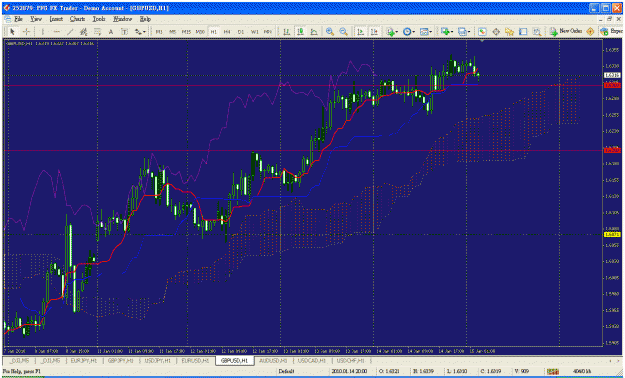Screen dimensions: 625x378
Task: Select the H1 timeframe button
Action: 214,32
